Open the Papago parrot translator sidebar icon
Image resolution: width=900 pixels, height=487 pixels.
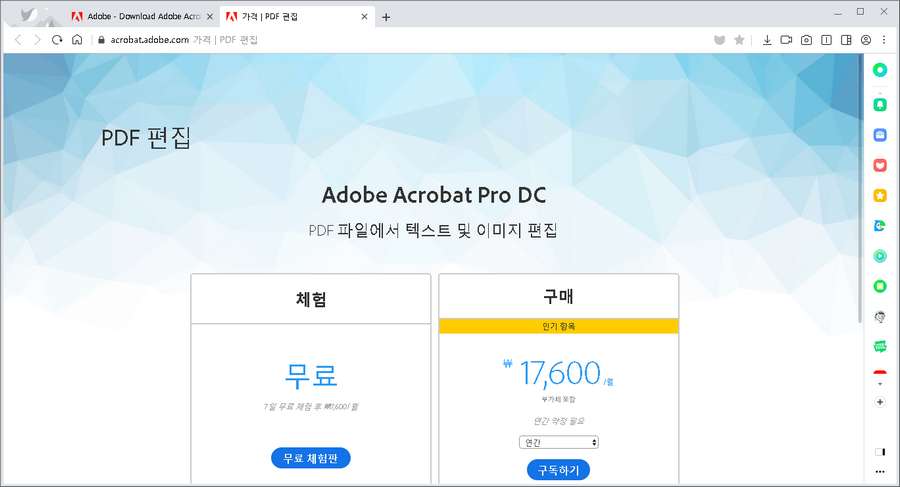click(x=880, y=226)
